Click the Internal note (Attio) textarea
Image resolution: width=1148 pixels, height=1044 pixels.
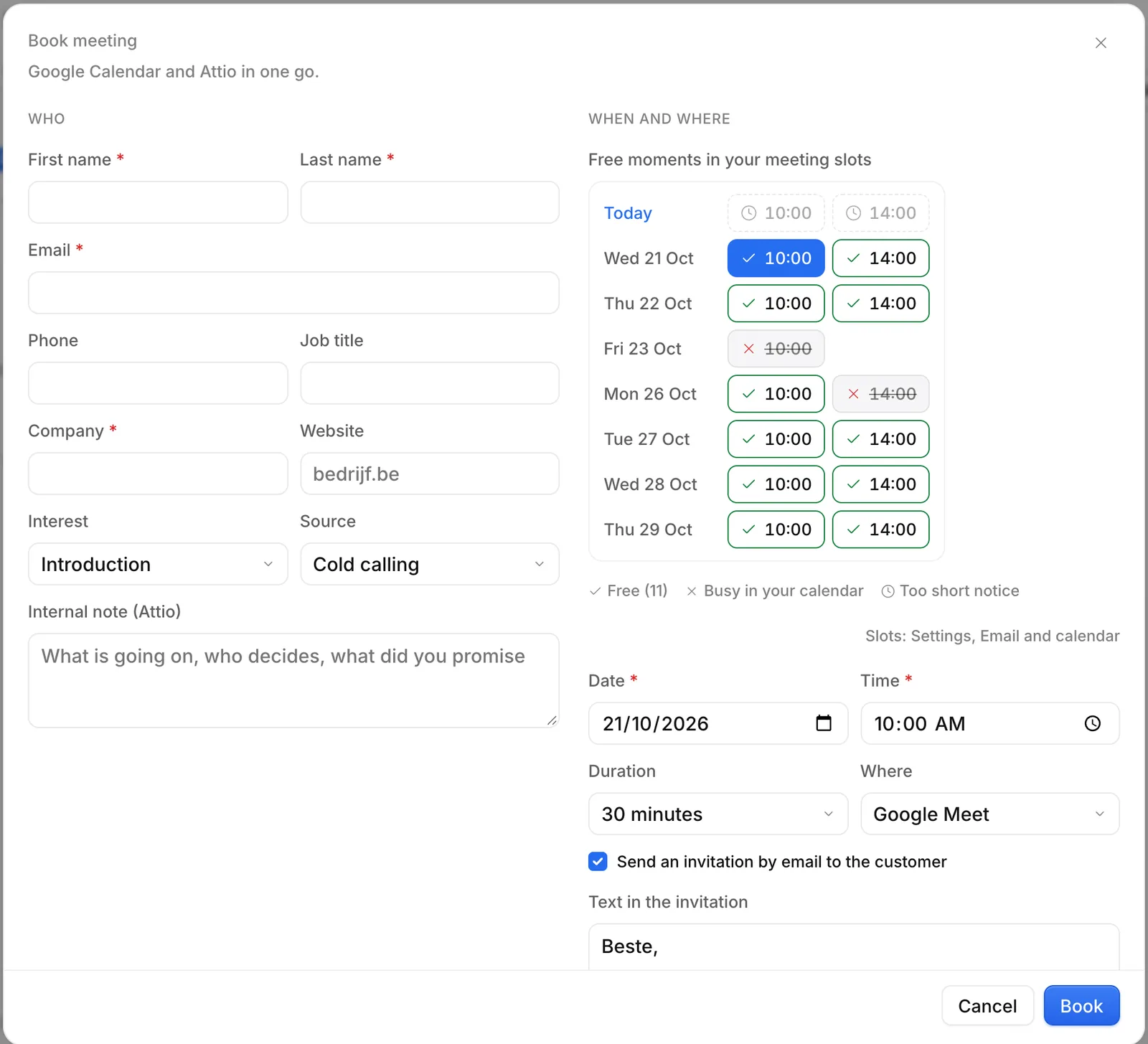pos(293,680)
